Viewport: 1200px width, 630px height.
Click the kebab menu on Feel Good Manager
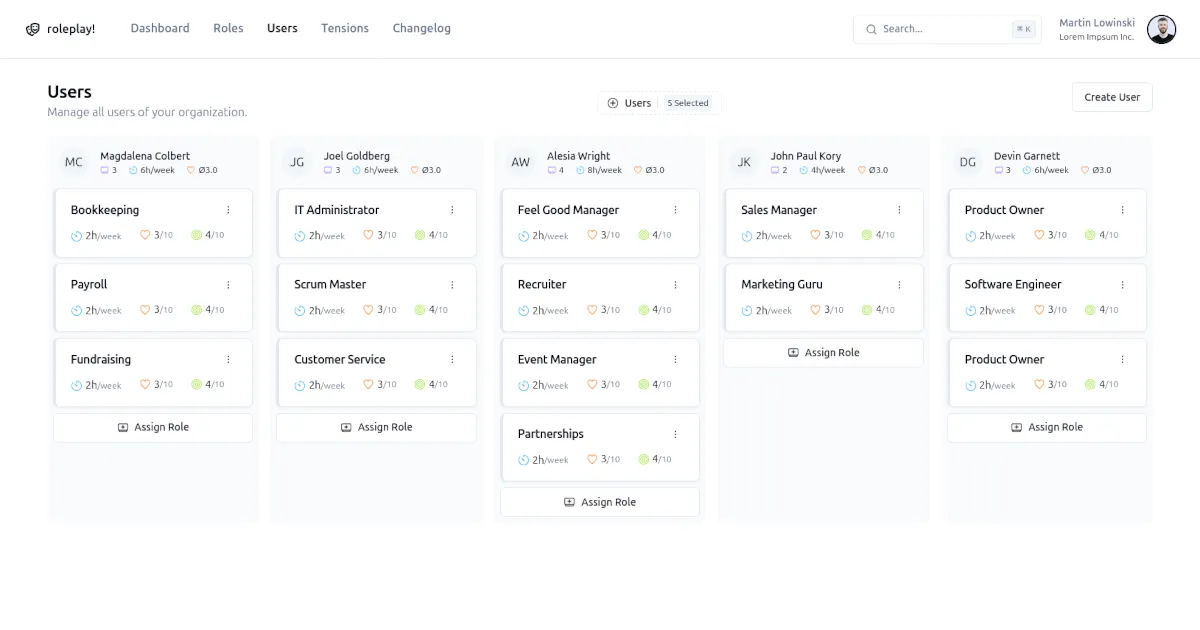click(x=675, y=210)
